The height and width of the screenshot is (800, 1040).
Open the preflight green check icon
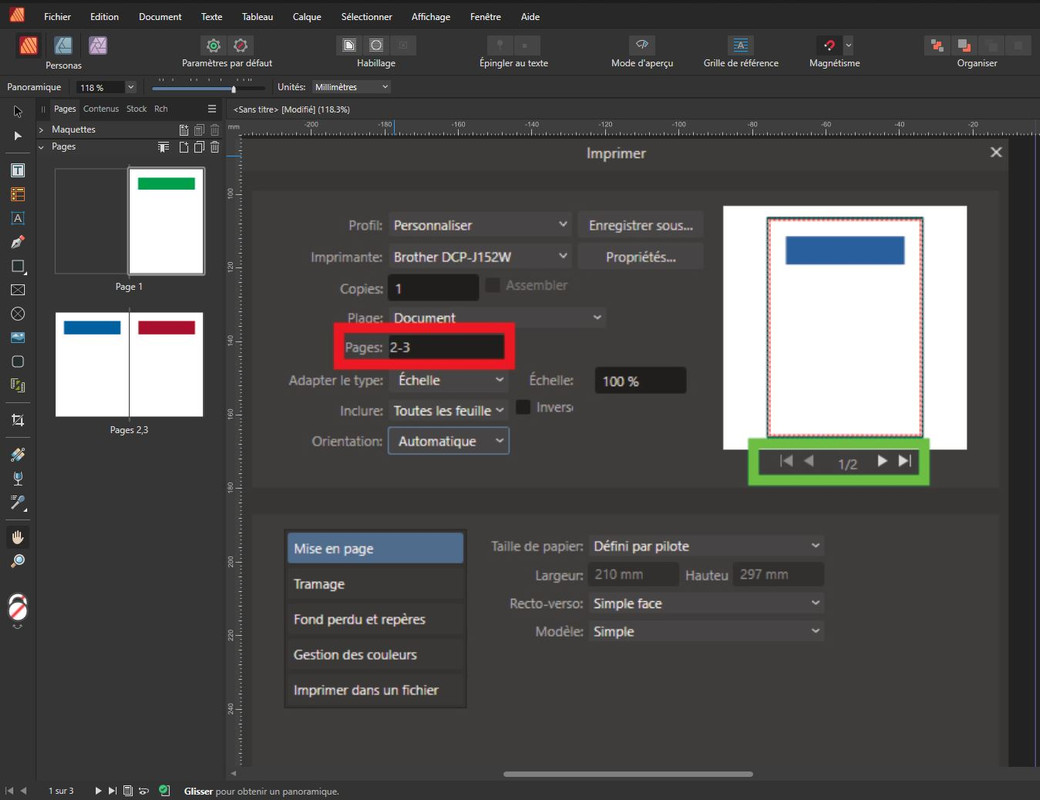[164, 791]
